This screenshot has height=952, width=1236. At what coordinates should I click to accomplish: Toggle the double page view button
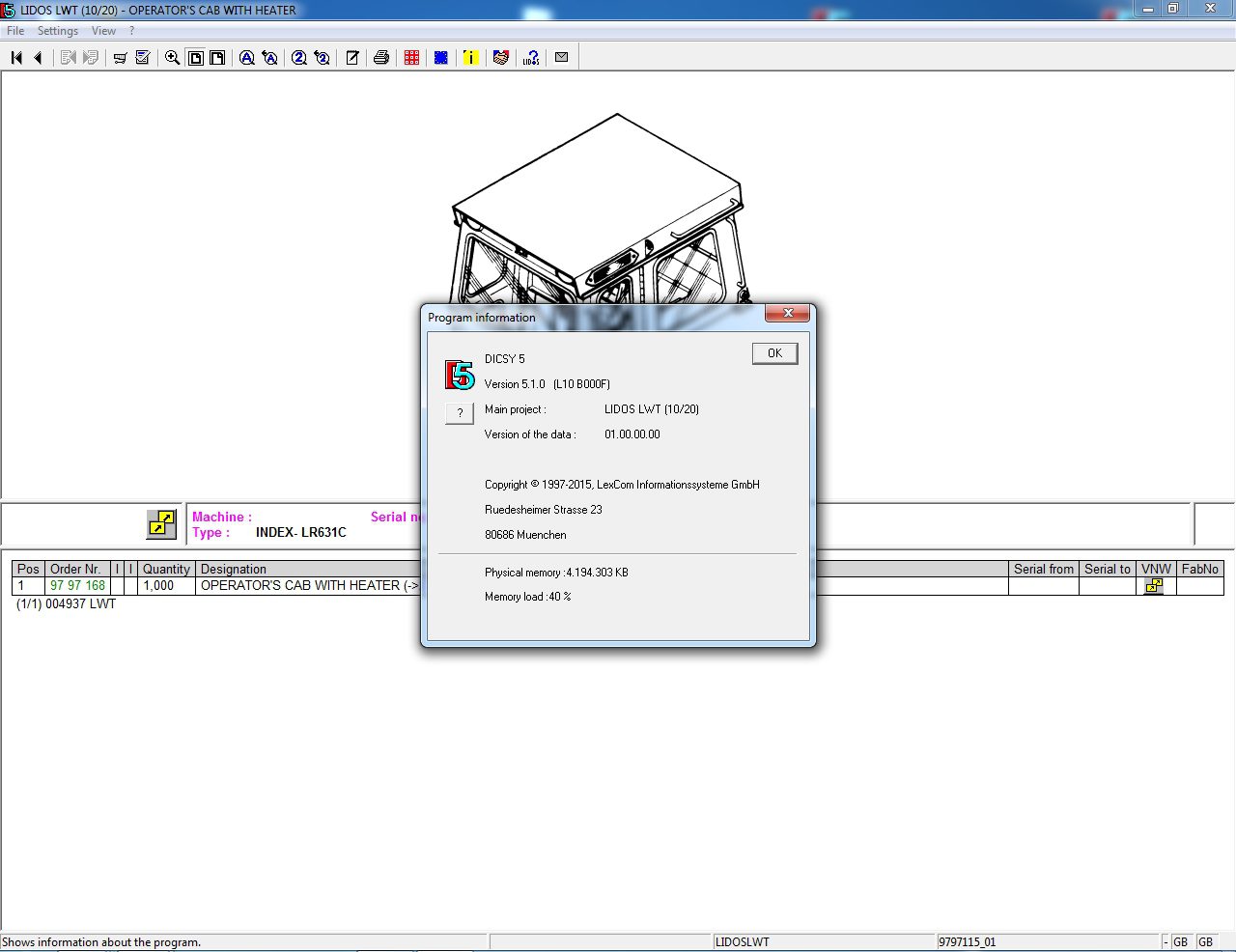pyautogui.click(x=217, y=57)
